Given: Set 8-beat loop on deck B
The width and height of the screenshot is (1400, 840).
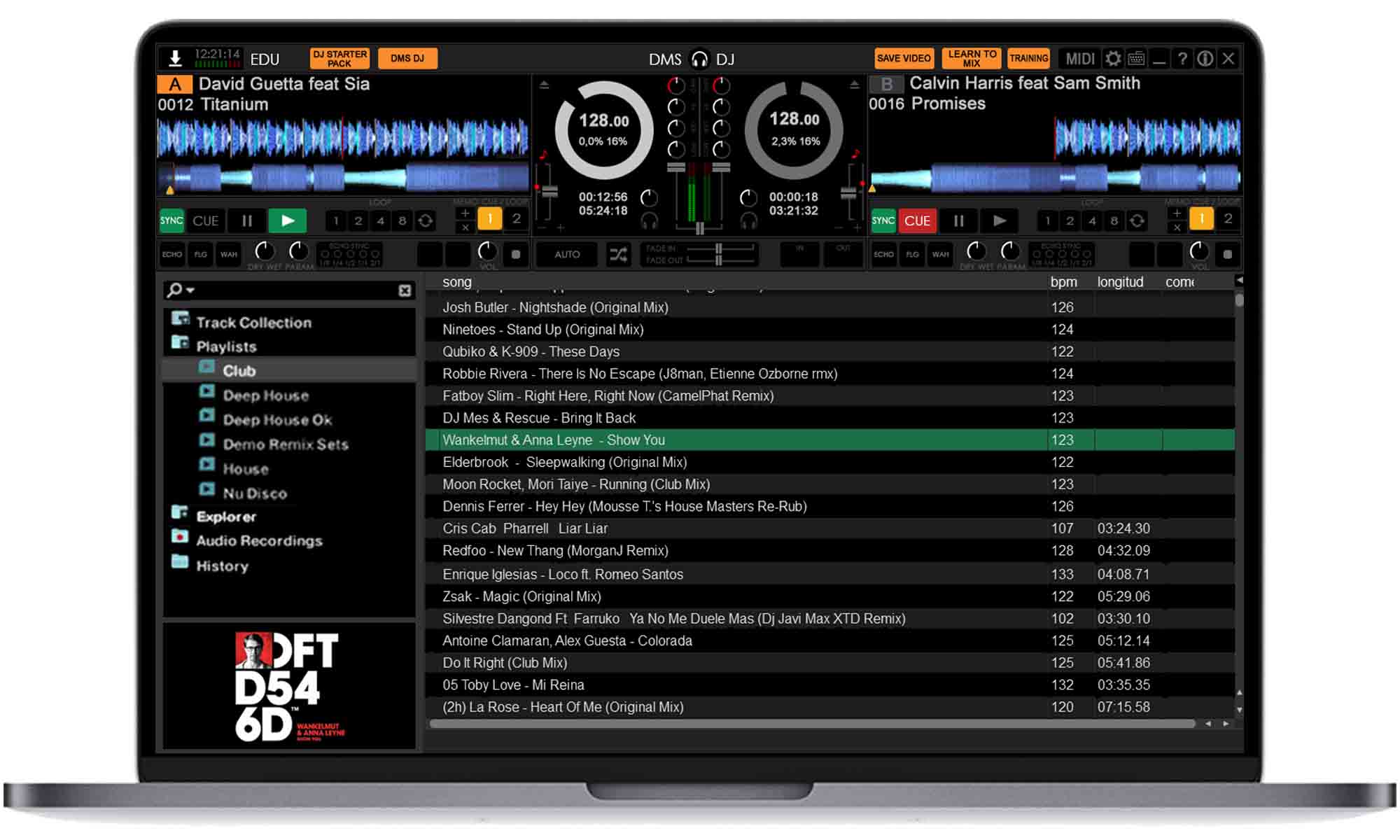Looking at the screenshot, I should (1114, 220).
